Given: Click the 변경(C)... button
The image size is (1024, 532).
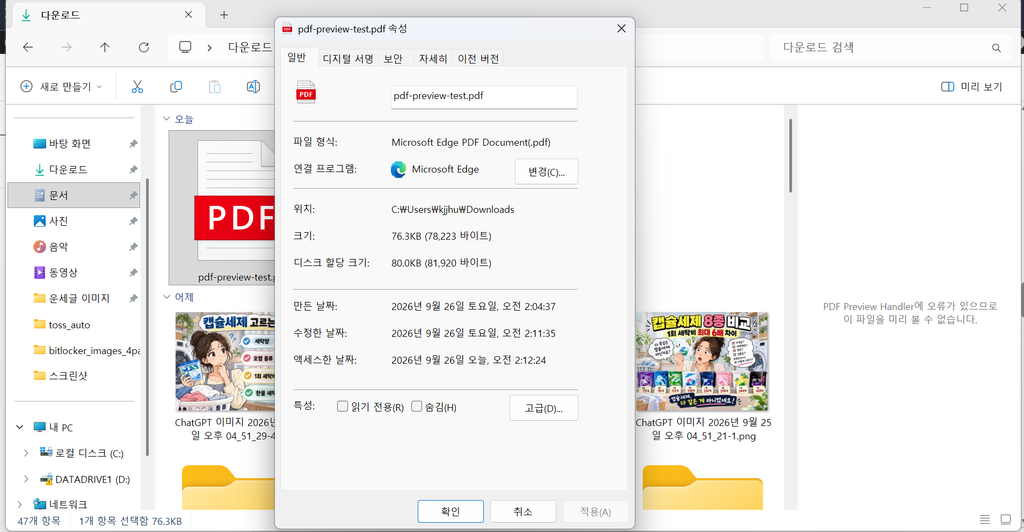Looking at the screenshot, I should [x=547, y=172].
